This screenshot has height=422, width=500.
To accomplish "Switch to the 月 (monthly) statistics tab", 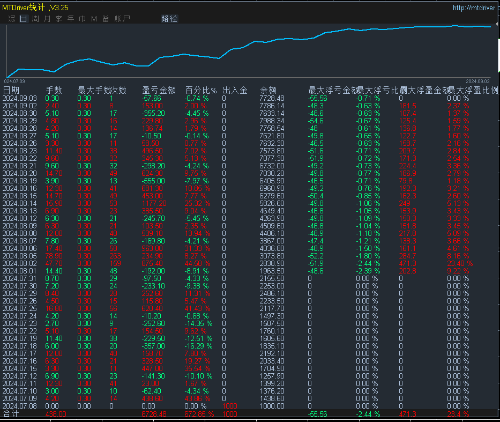I will tap(47, 19).
